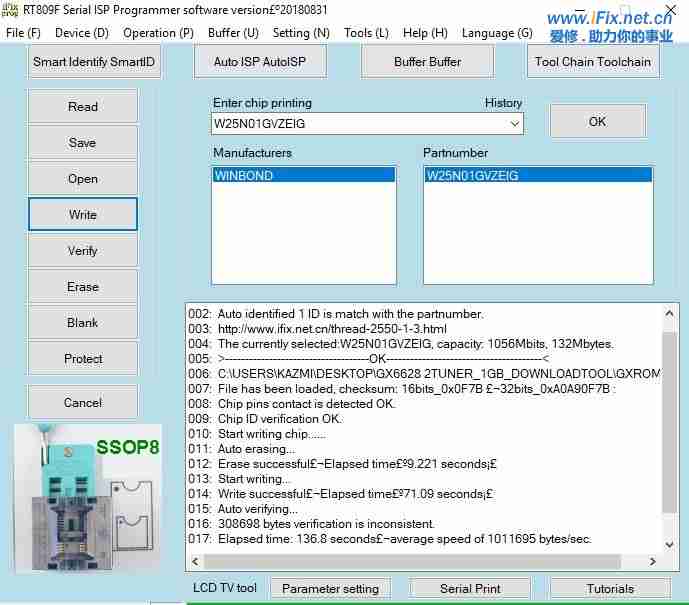This screenshot has width=689, height=605.
Task: Click the chip printing input field
Action: [358, 124]
